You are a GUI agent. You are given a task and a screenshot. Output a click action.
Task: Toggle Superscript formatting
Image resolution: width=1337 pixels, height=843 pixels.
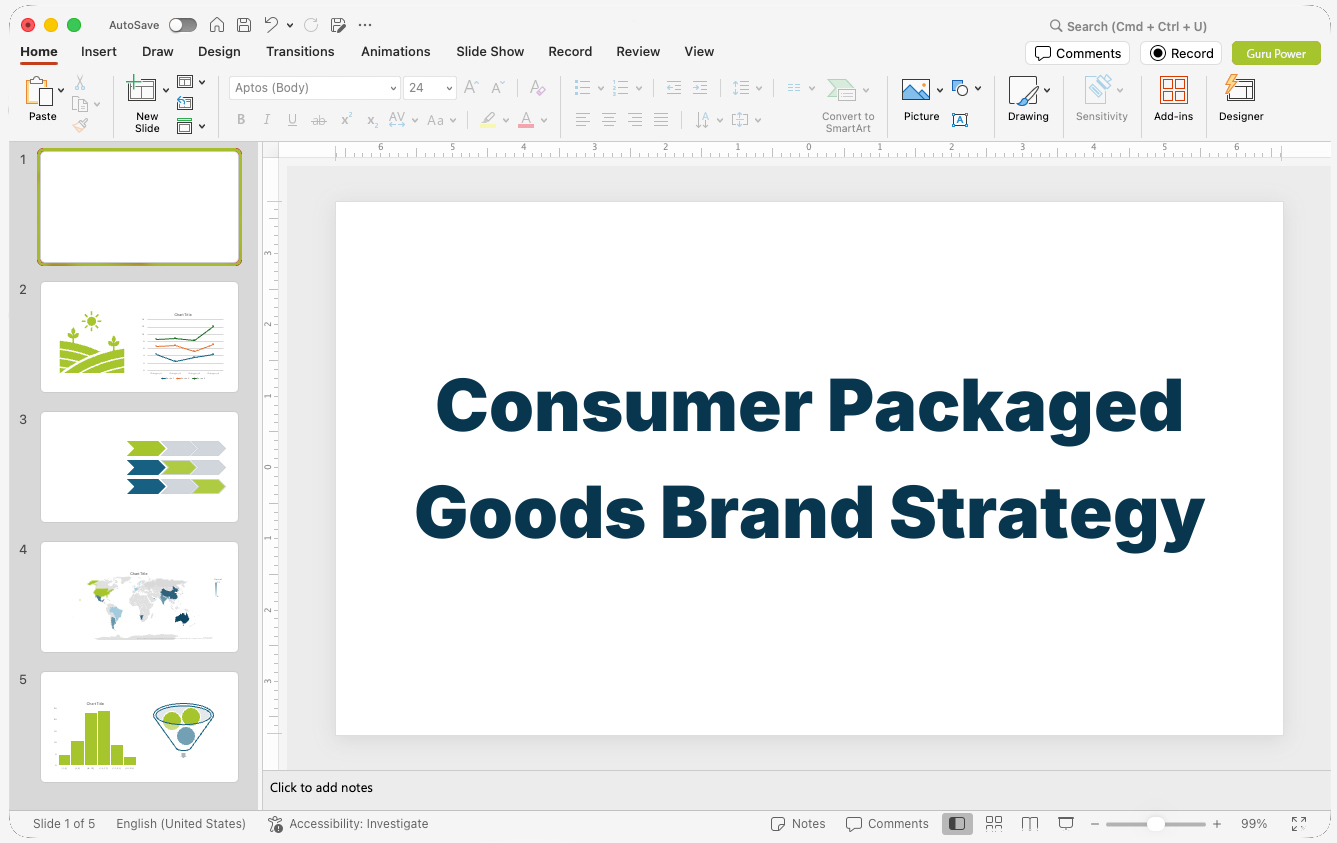346,120
